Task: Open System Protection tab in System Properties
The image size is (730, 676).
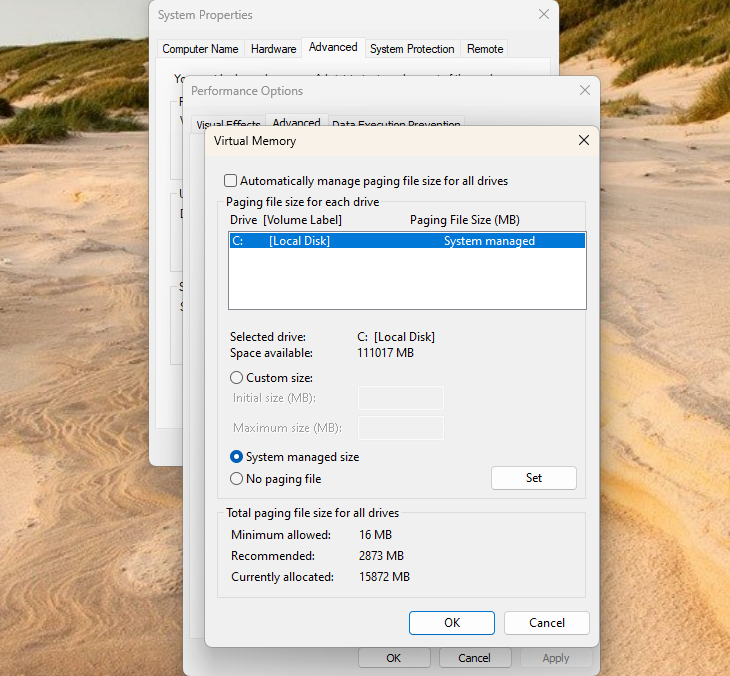Action: 412,49
